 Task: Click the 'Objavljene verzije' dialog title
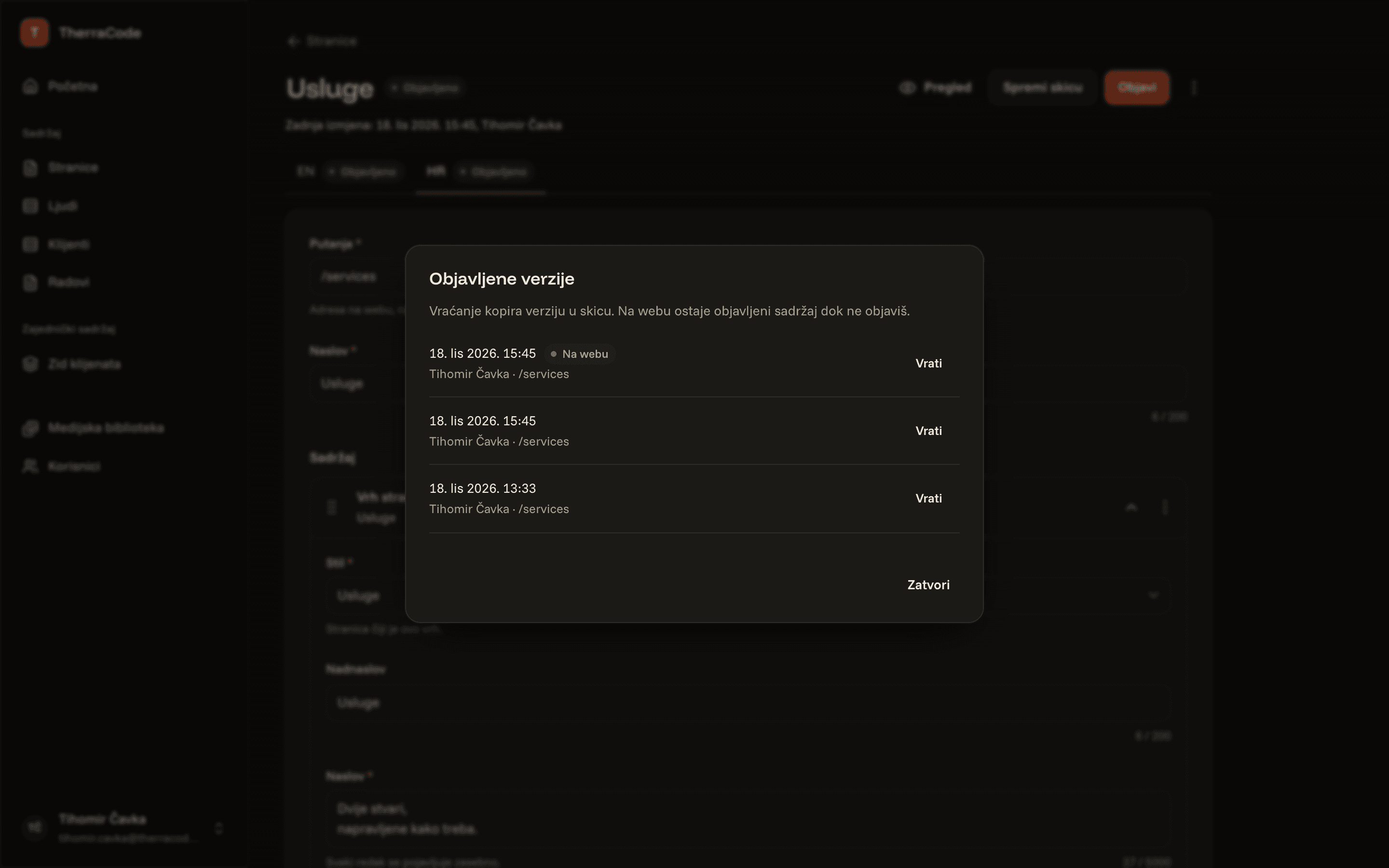pyautogui.click(x=502, y=279)
